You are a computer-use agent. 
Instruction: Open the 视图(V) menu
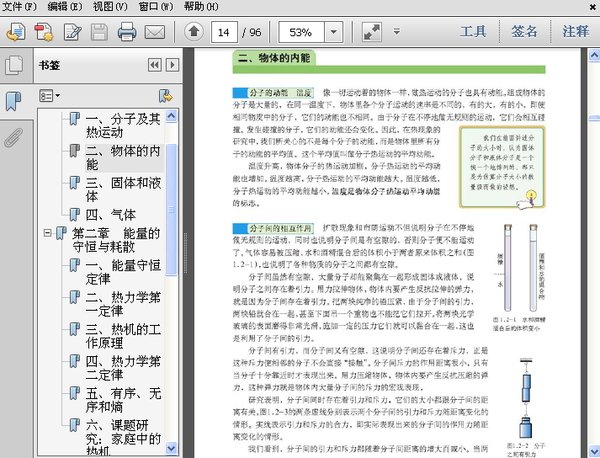(109, 7)
